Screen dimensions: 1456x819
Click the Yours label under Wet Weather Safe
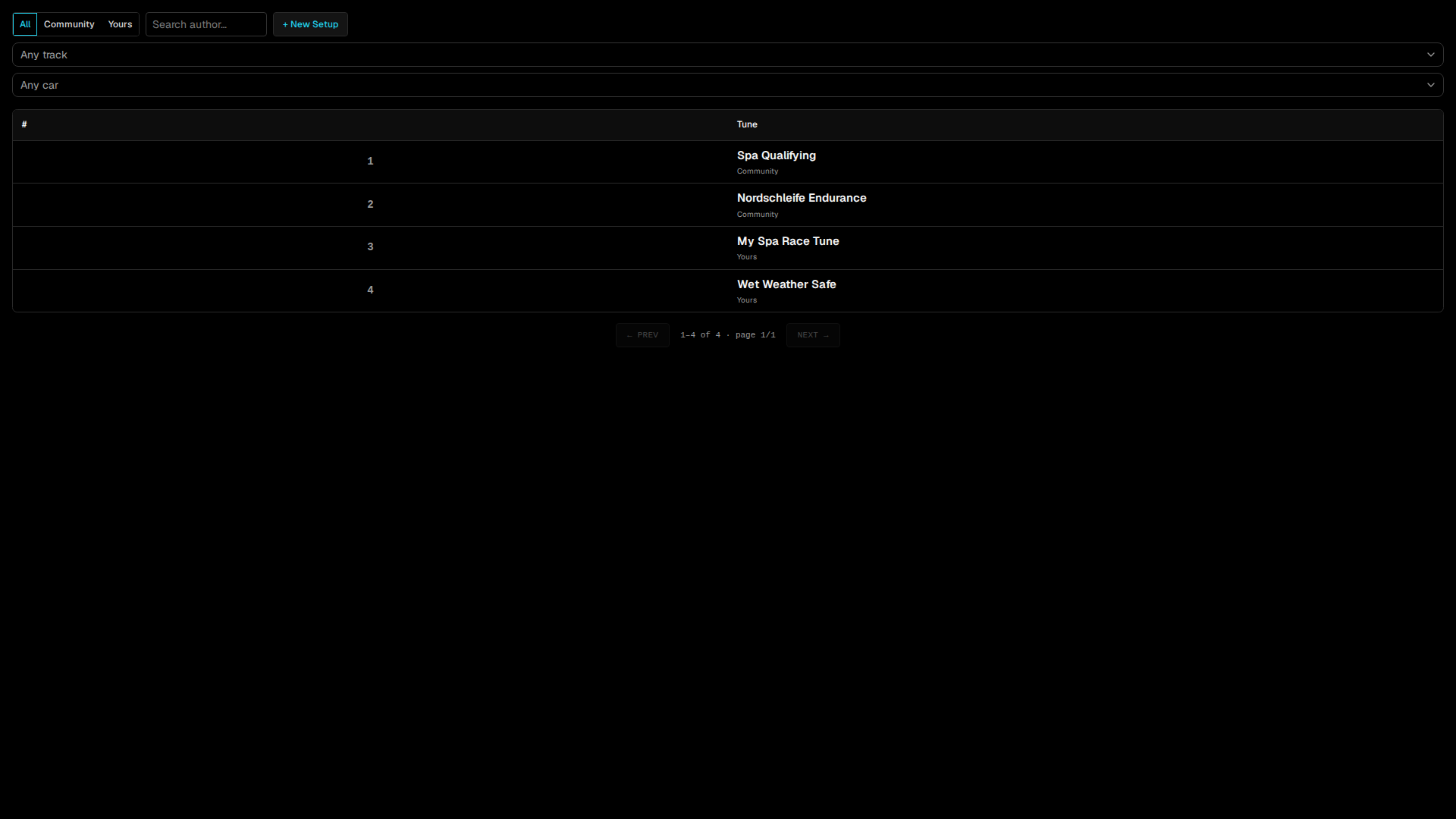click(747, 300)
